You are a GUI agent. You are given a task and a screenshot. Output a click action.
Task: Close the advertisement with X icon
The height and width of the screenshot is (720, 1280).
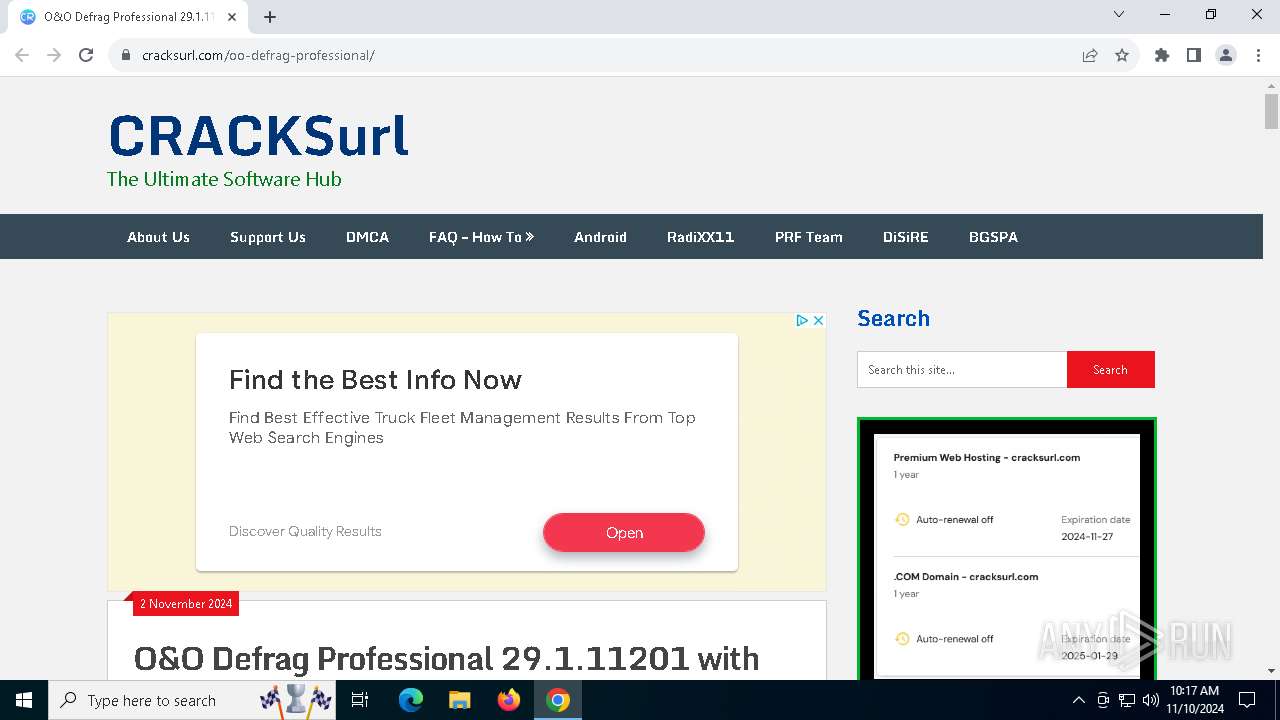pyautogui.click(x=818, y=321)
